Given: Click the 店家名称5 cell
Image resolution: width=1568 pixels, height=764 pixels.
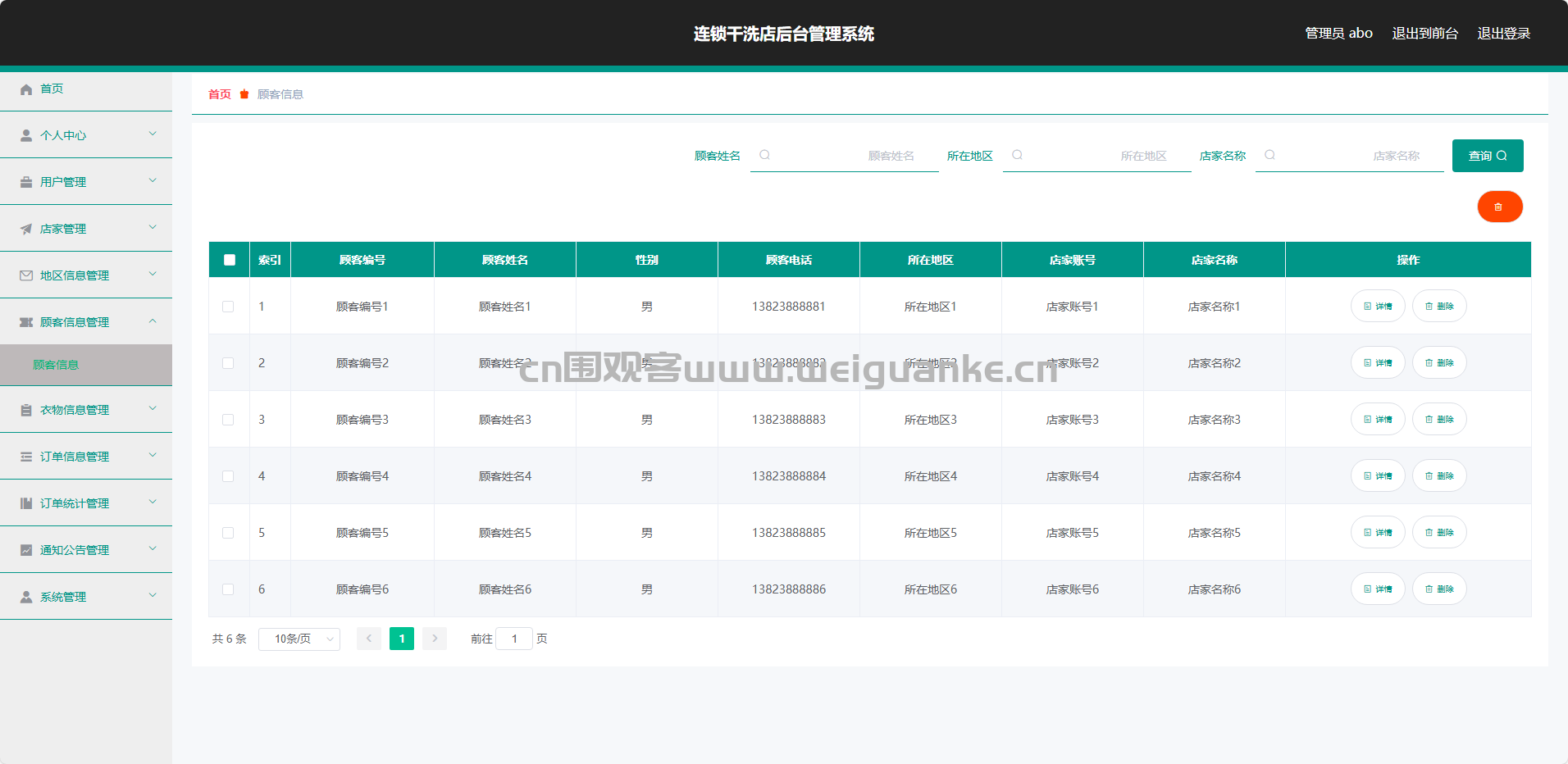Looking at the screenshot, I should pos(1215,533).
